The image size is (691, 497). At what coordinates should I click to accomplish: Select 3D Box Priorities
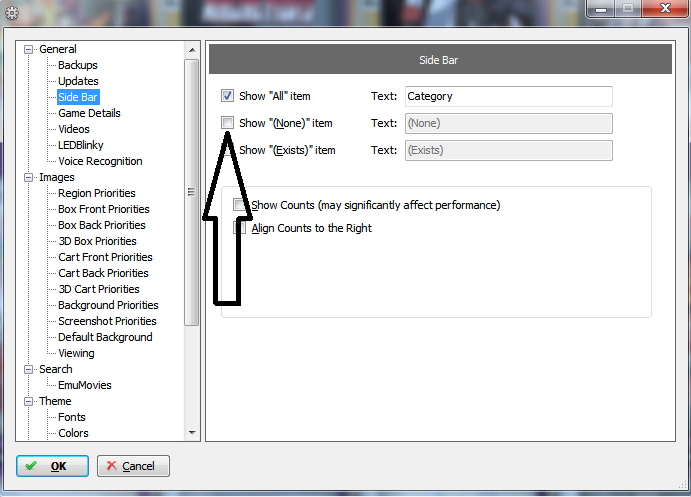tap(97, 241)
